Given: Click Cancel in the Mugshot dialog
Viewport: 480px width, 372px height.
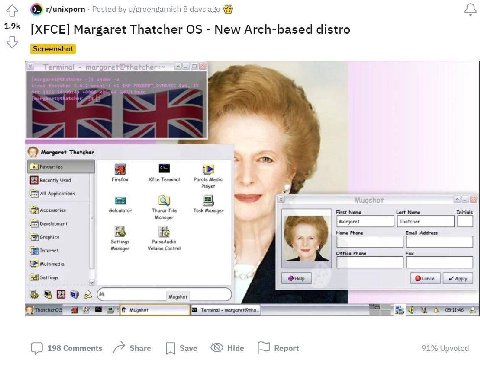Looking at the screenshot, I should pos(425,278).
